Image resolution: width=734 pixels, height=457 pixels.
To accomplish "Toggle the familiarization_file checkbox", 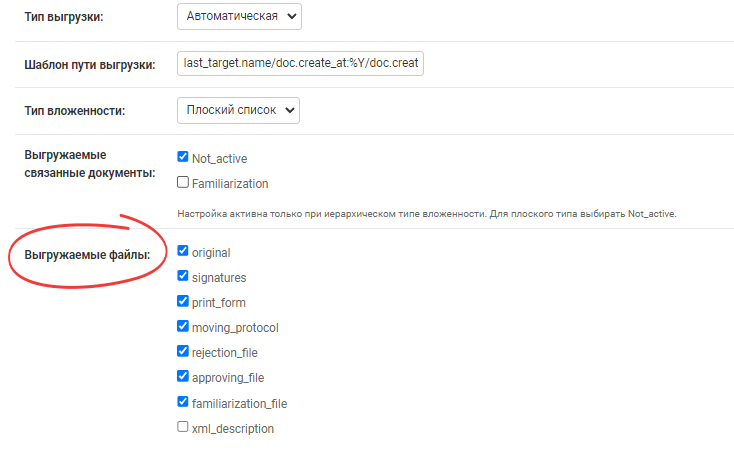I will click(x=183, y=402).
